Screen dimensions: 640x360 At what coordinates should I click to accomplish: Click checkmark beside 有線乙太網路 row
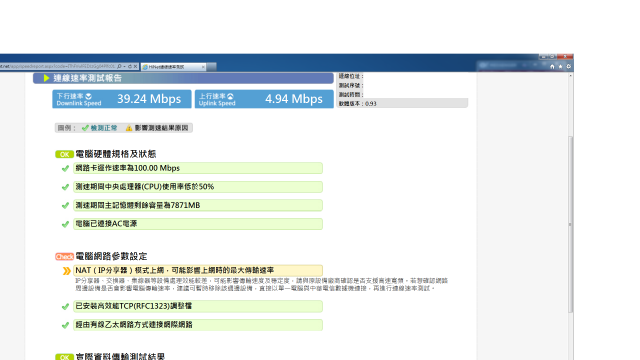coord(65,325)
